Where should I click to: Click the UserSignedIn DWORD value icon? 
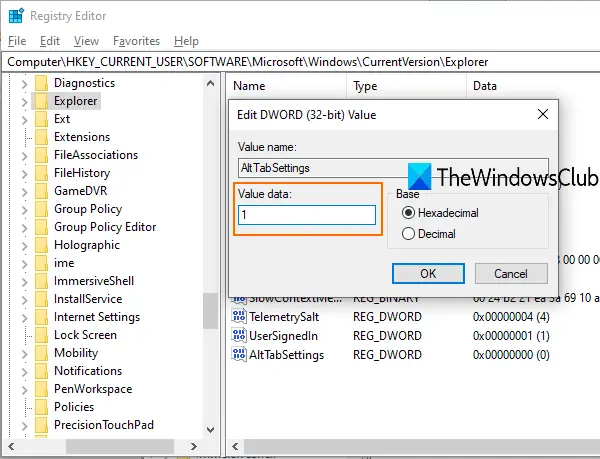pos(239,335)
